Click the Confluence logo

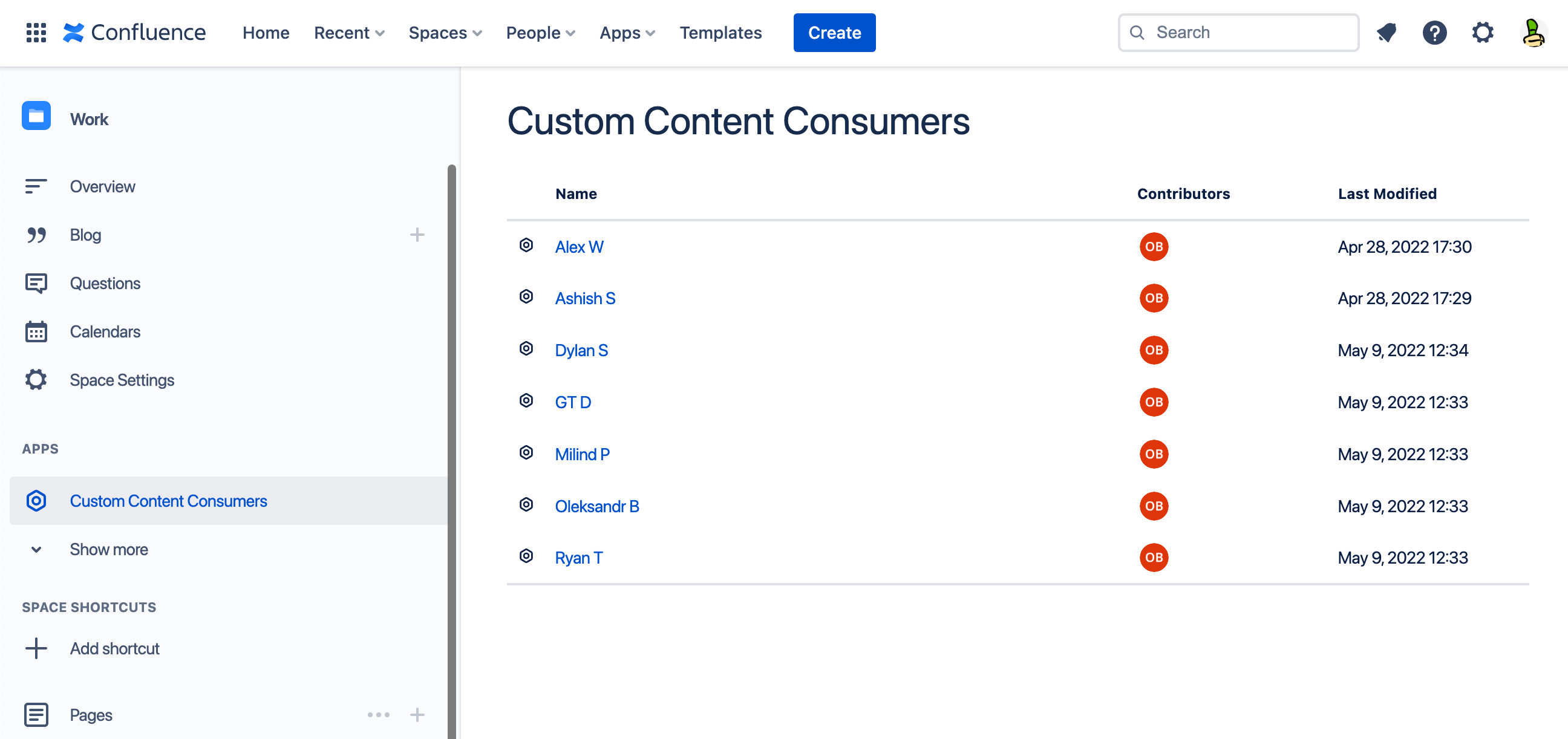click(x=135, y=32)
